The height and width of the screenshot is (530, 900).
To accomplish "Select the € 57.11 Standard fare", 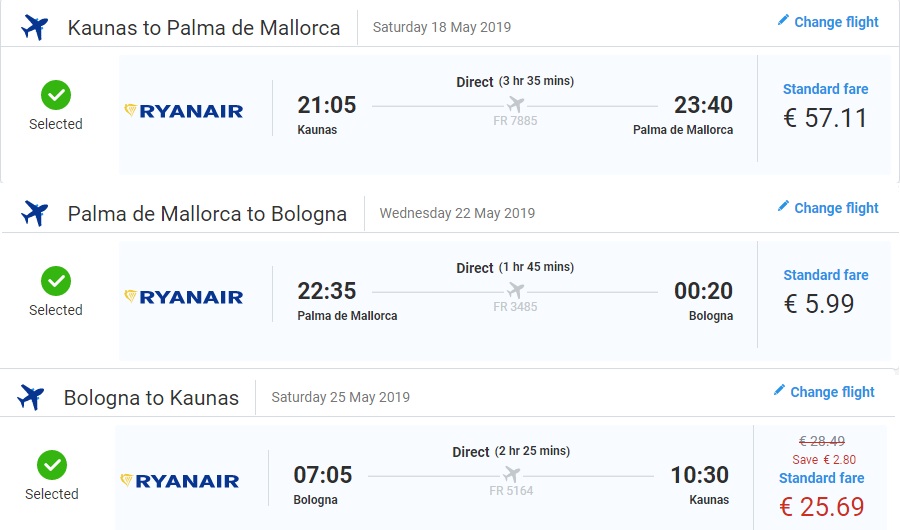I will [x=825, y=117].
